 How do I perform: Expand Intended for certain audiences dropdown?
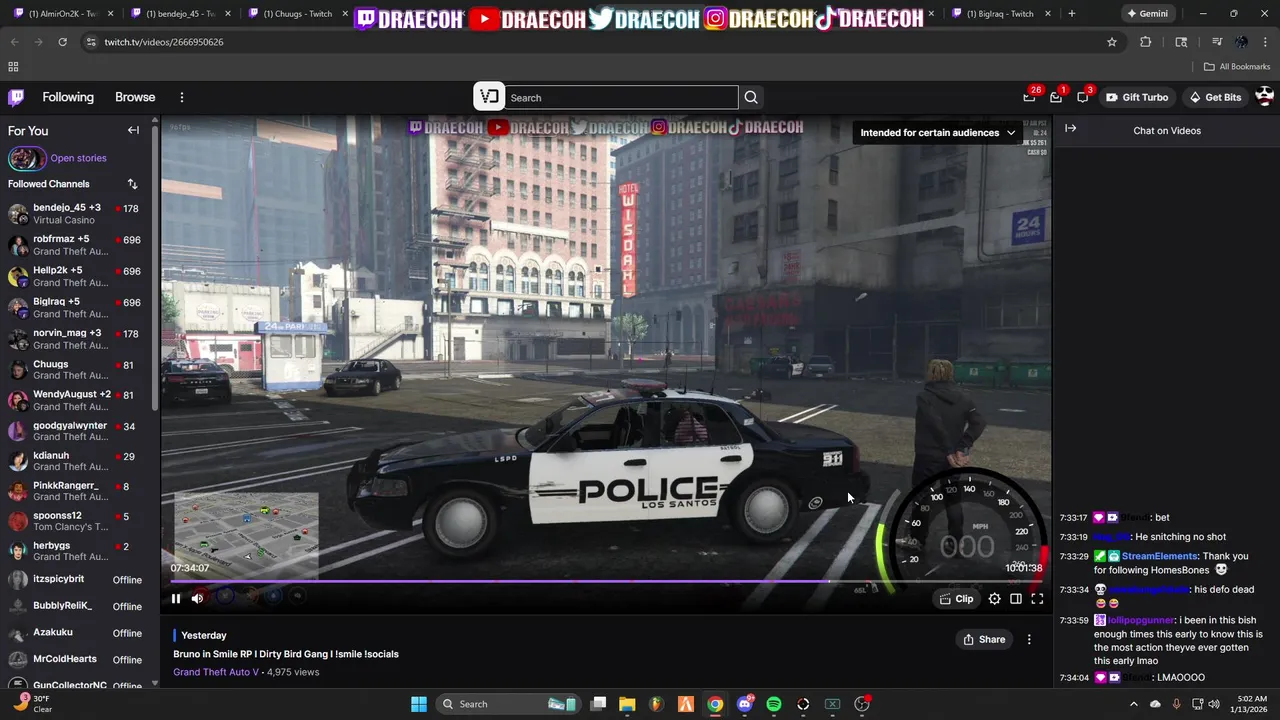coord(938,132)
